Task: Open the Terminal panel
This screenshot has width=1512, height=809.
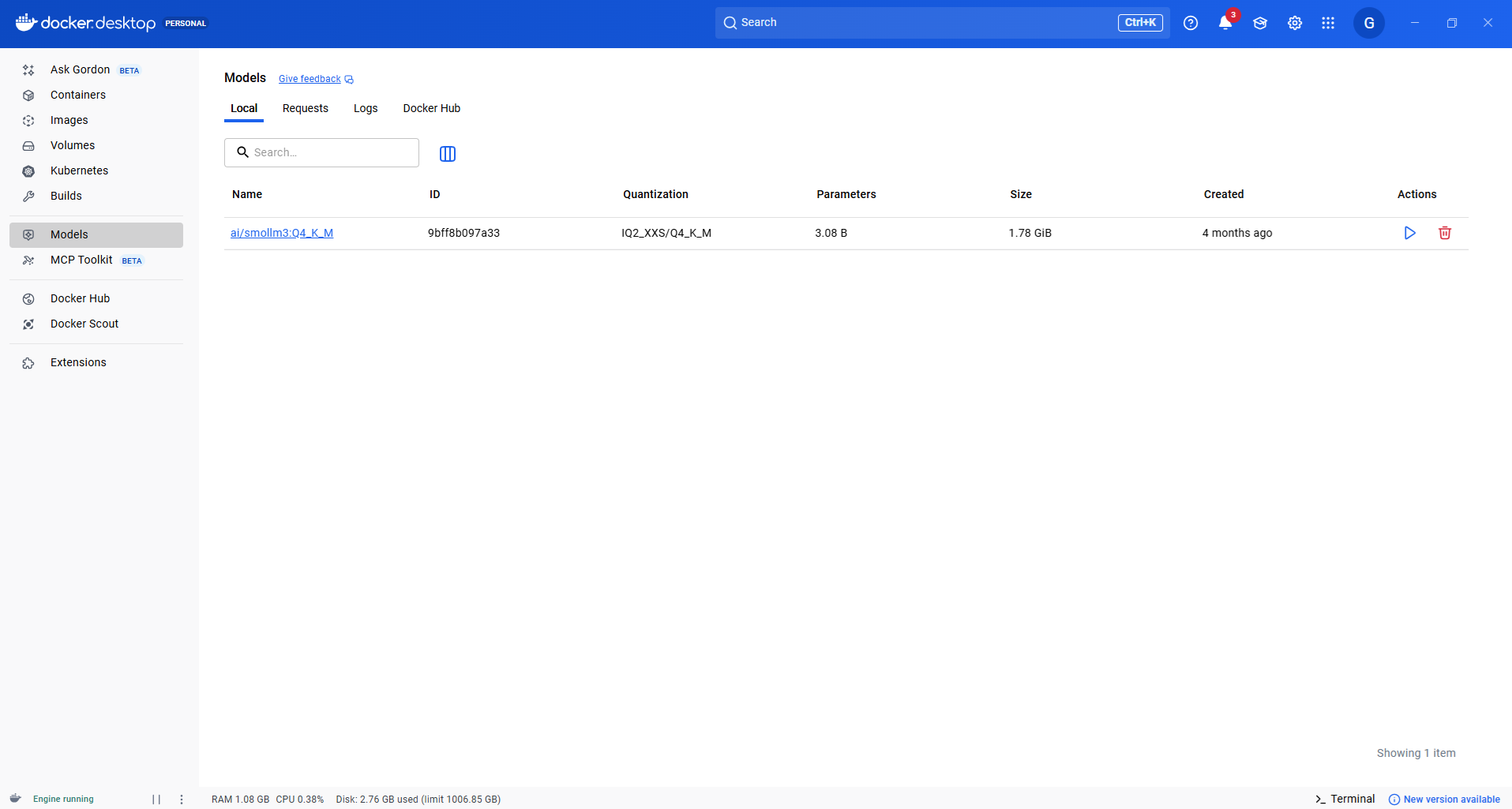Action: coord(1345,799)
